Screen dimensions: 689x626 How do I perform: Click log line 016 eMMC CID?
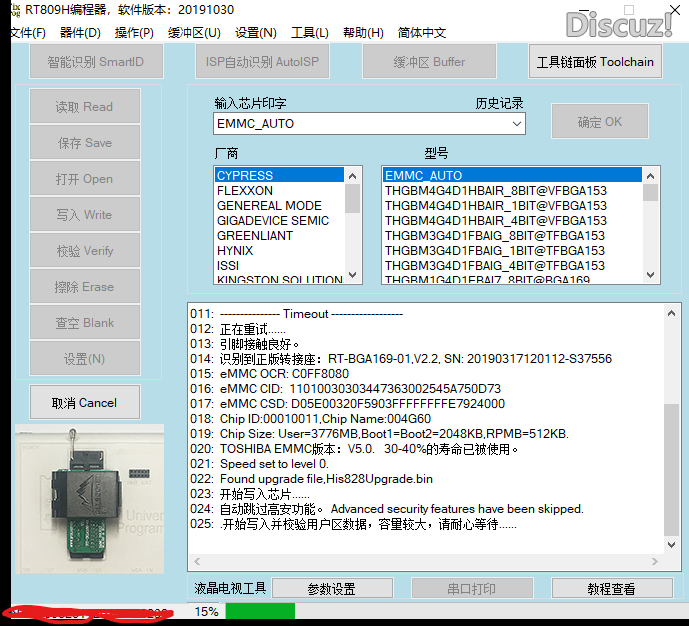345,389
